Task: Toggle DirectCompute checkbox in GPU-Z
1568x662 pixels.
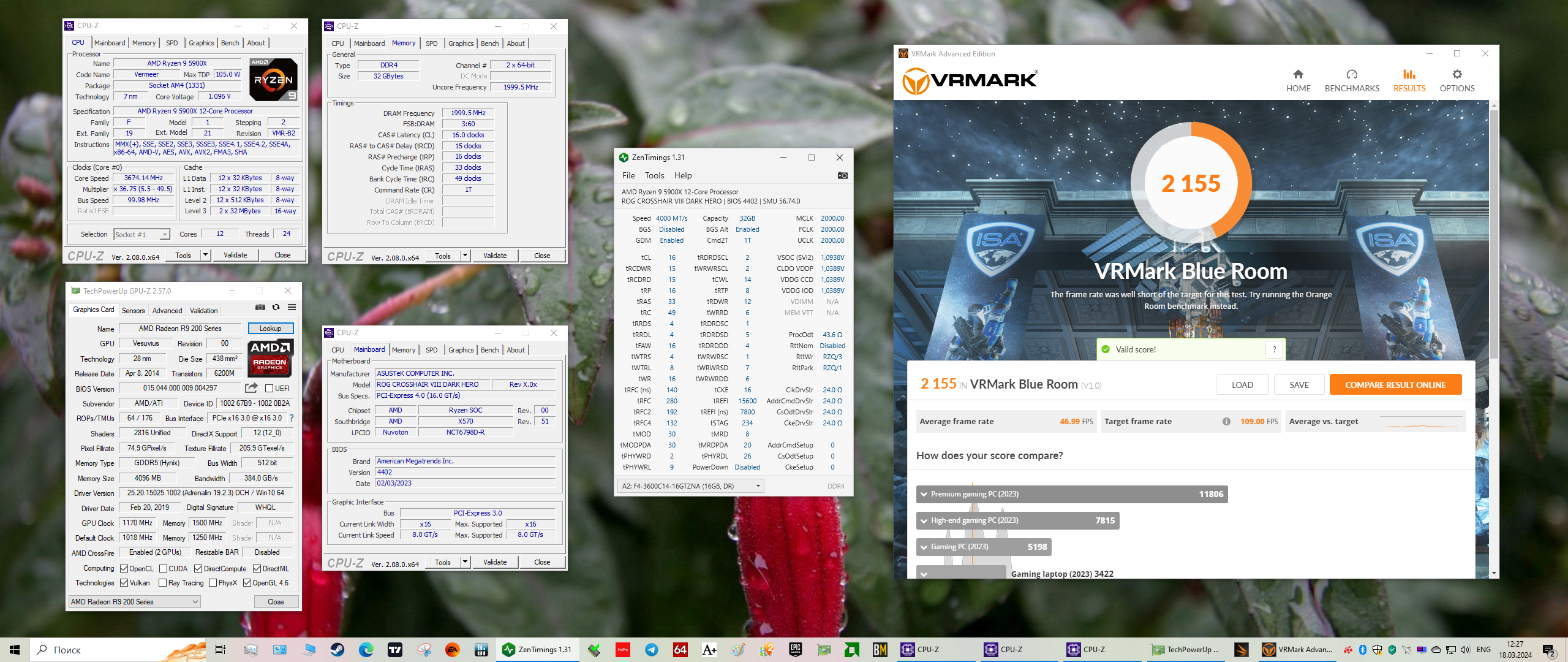Action: 198,569
